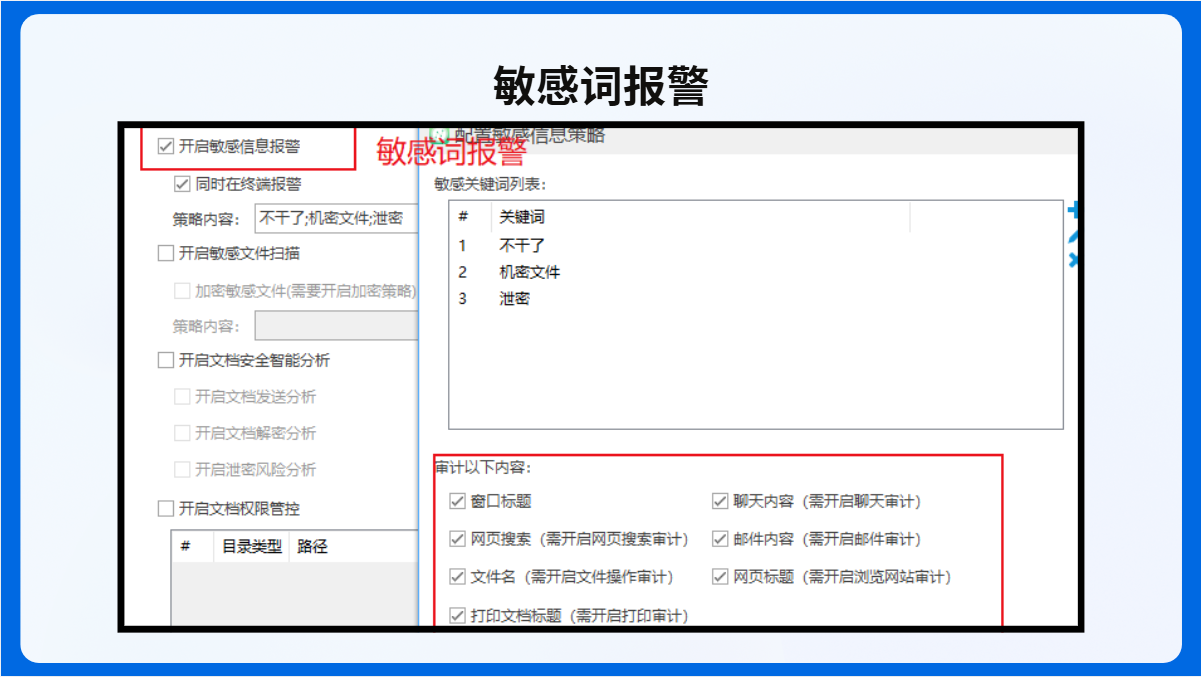This screenshot has height=677, width=1201.
Task: Click the blue delete keyword X icon
Action: coord(1073,260)
